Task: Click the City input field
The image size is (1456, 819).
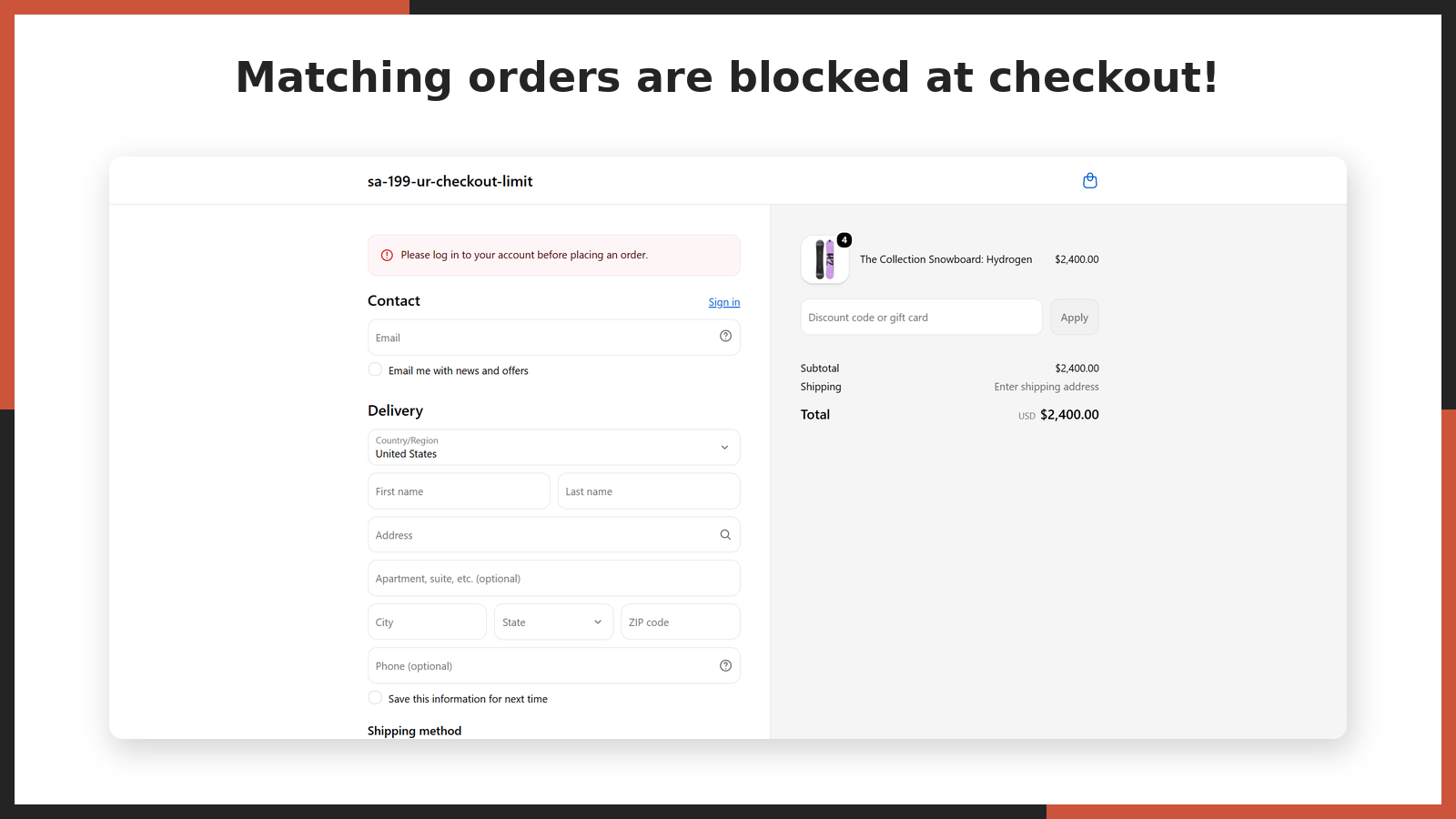Action: [427, 622]
